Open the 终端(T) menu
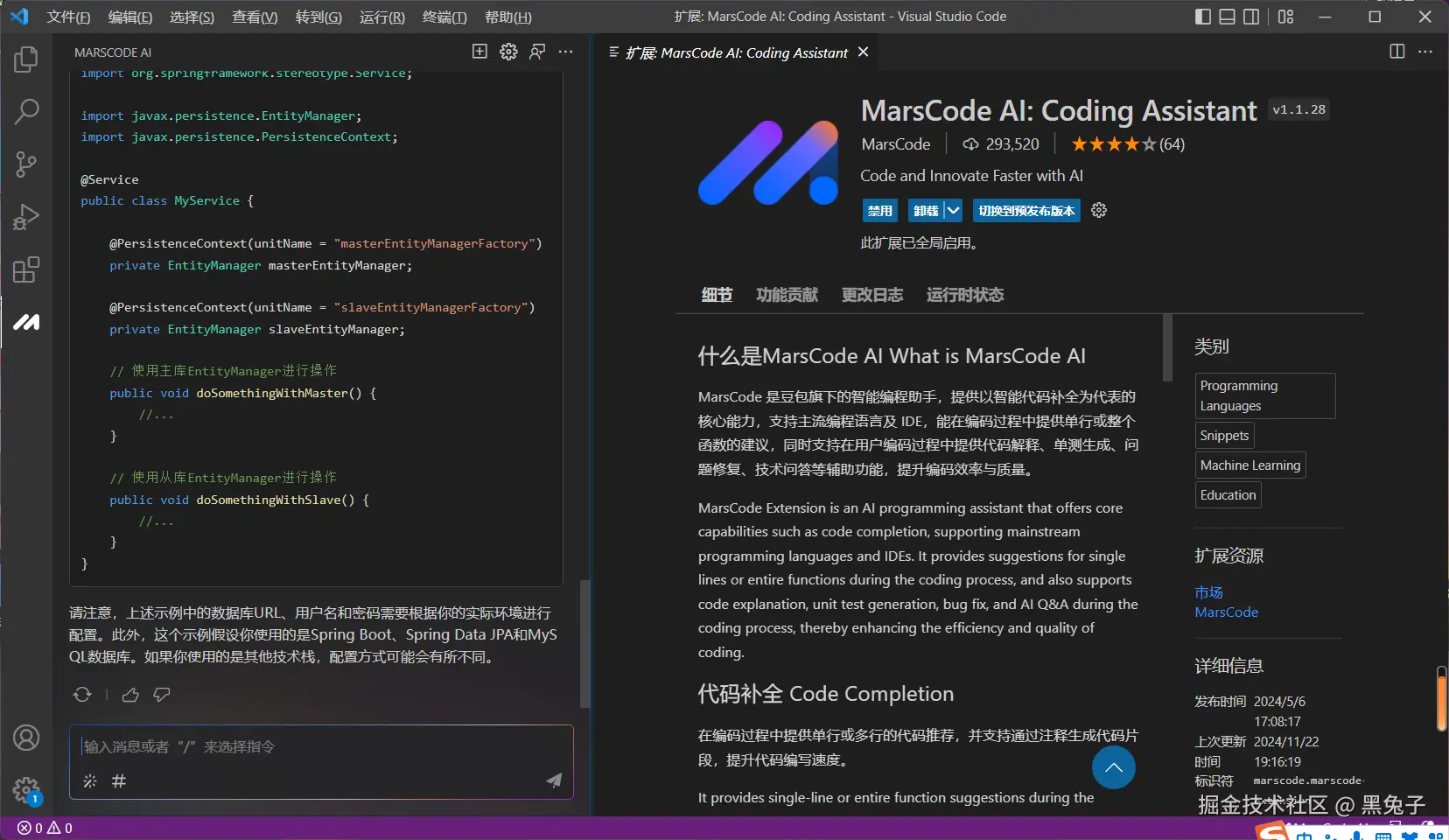1449x840 pixels. pos(444,17)
